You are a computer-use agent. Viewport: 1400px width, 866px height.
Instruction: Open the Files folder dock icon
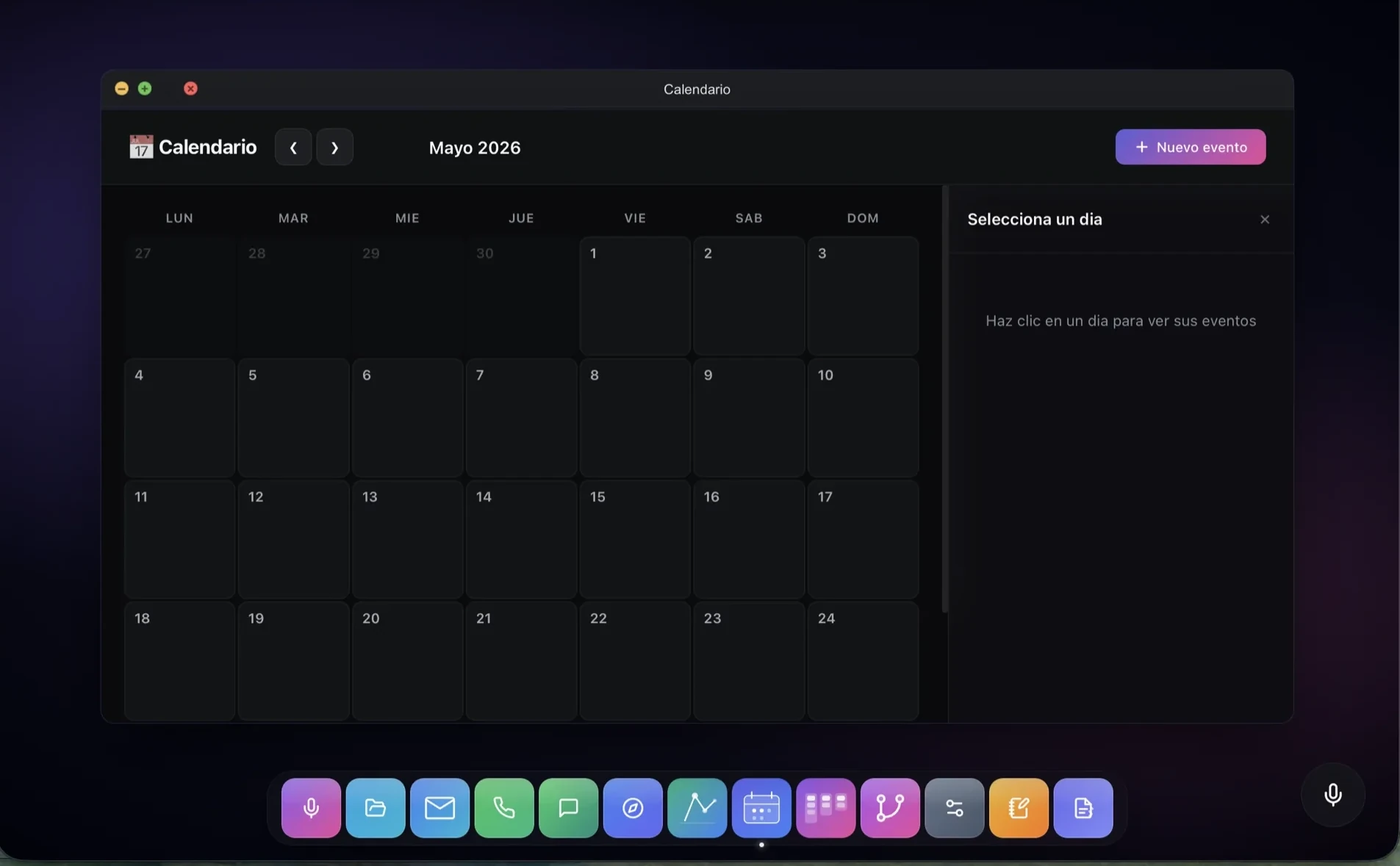[x=376, y=808]
